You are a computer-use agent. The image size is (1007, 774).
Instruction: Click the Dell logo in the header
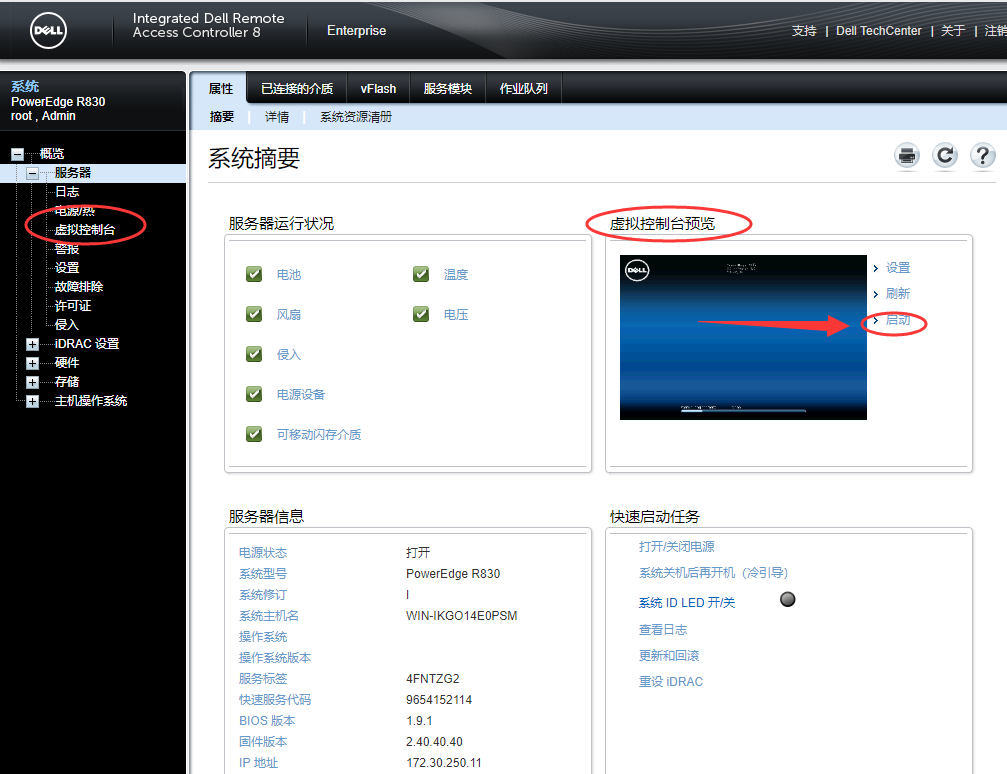click(48, 30)
